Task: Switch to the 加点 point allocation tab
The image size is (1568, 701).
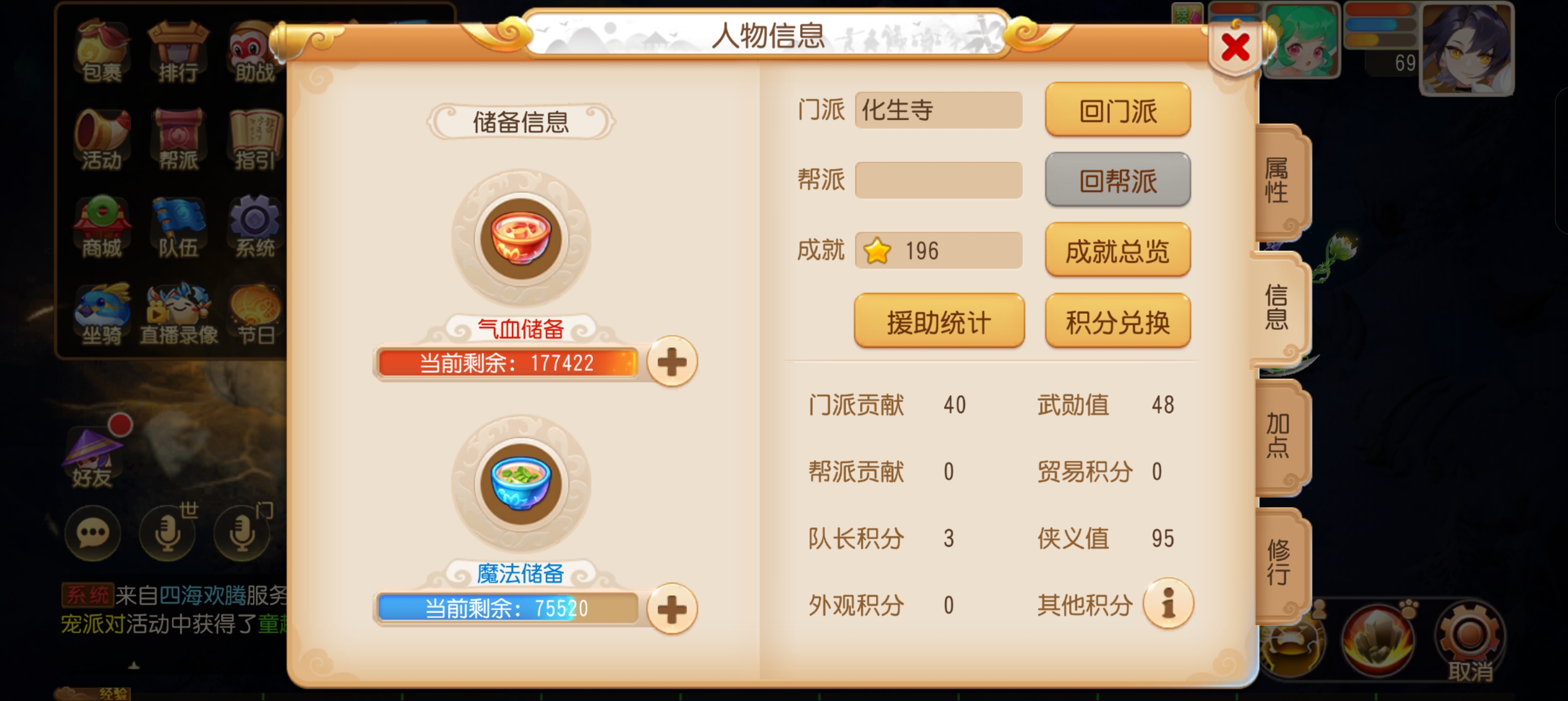Action: 1277,436
